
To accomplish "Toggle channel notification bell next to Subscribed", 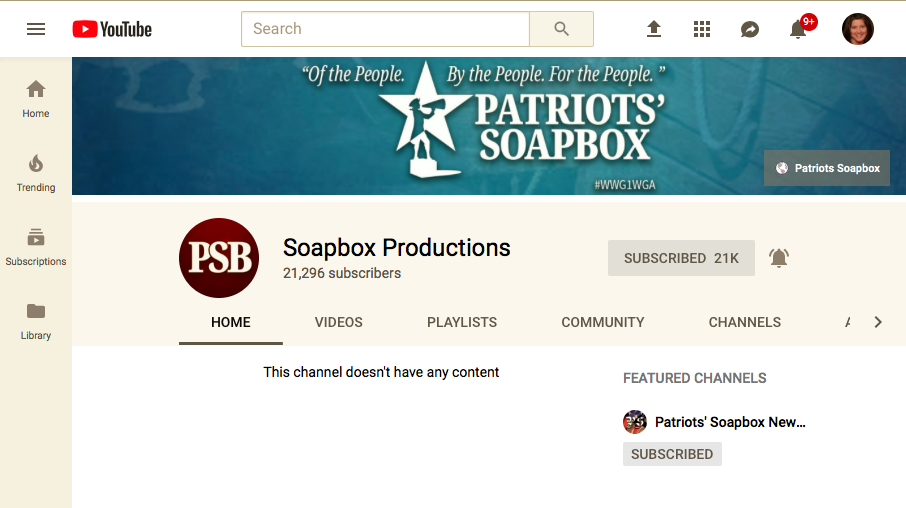I will (x=778, y=258).
